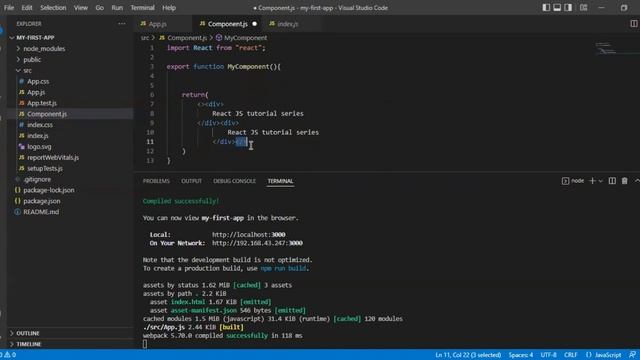Open App.test.js file
This screenshot has height=360, width=640.
click(42, 103)
